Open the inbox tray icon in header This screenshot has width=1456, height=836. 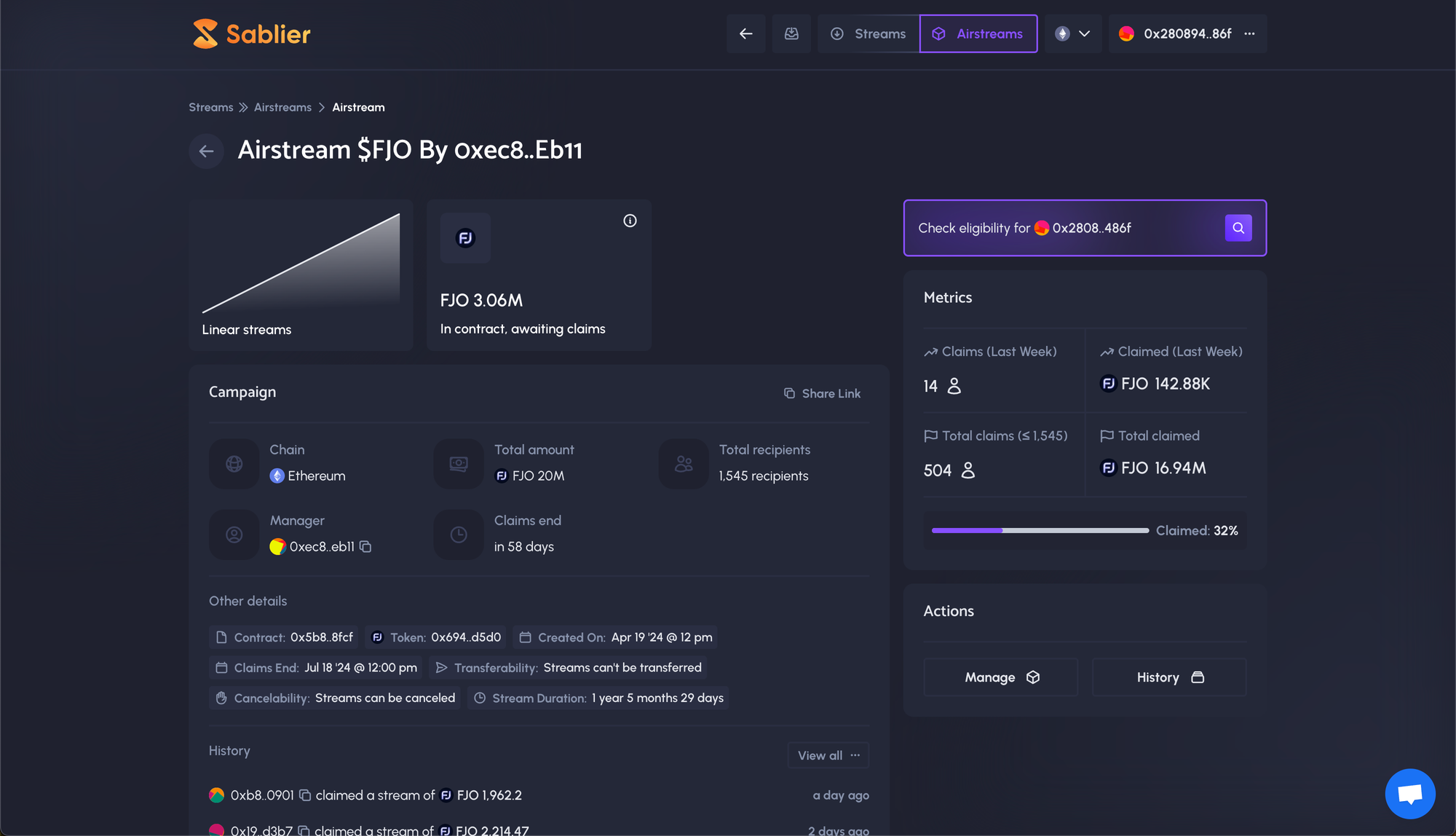(x=791, y=33)
